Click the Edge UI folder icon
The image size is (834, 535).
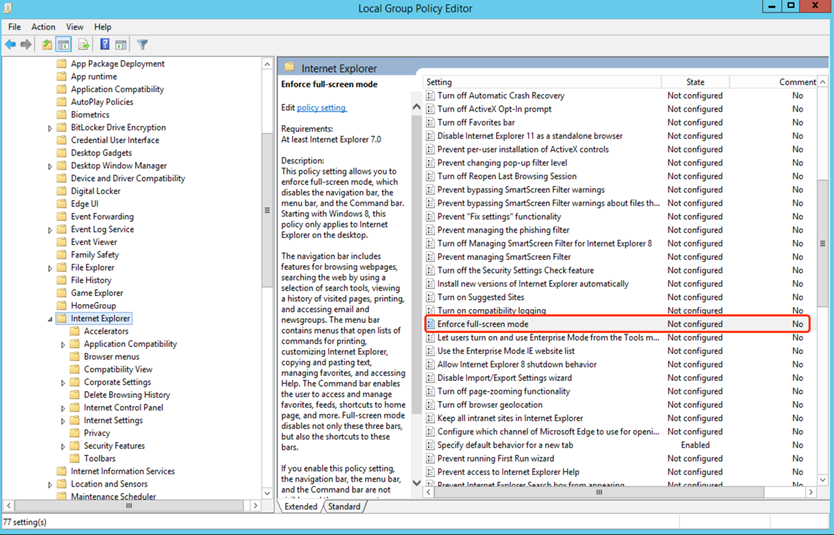(62, 204)
